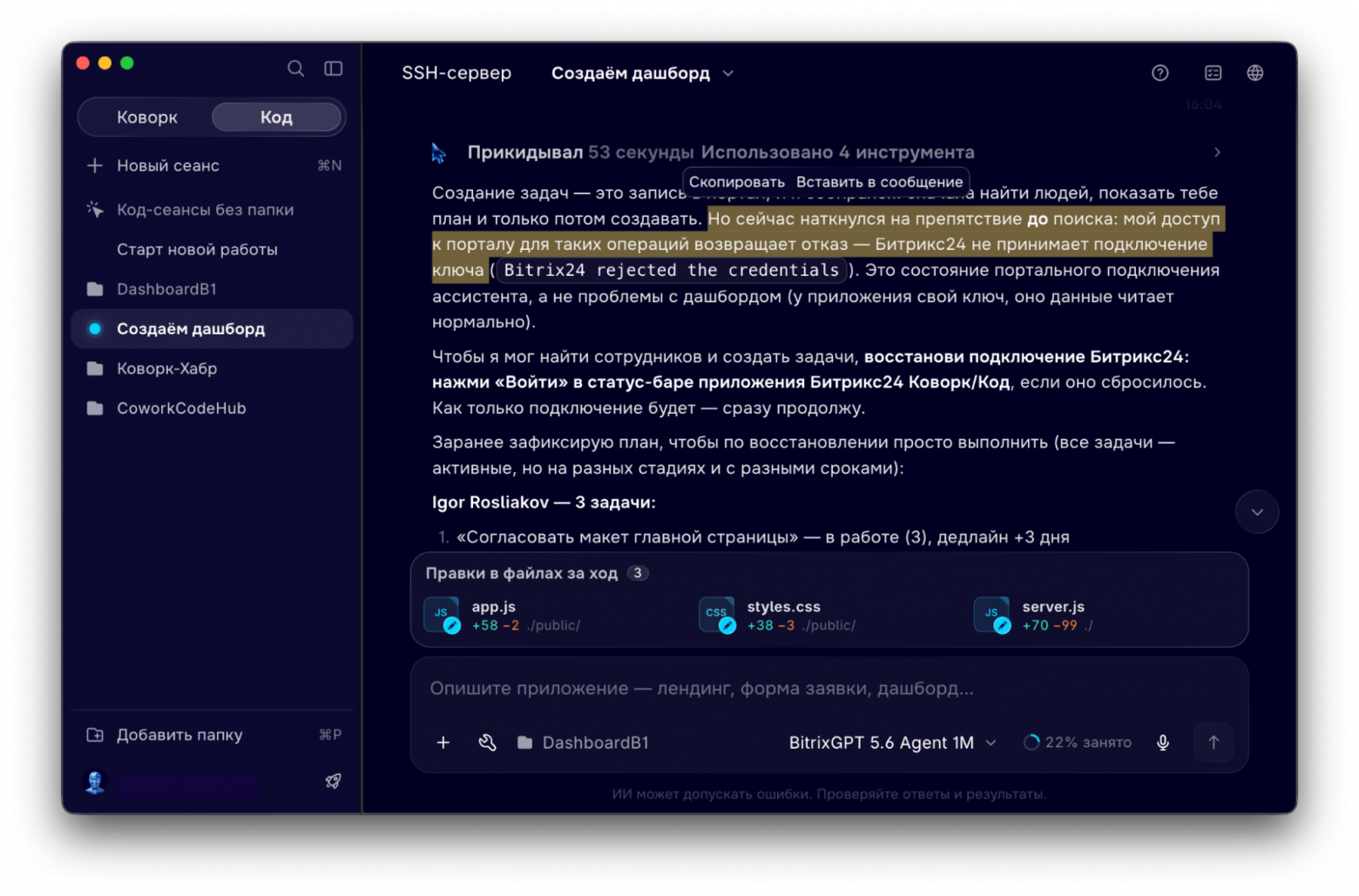The width and height of the screenshot is (1359, 896).
Task: Open the search icon in sidebar
Action: (x=295, y=68)
